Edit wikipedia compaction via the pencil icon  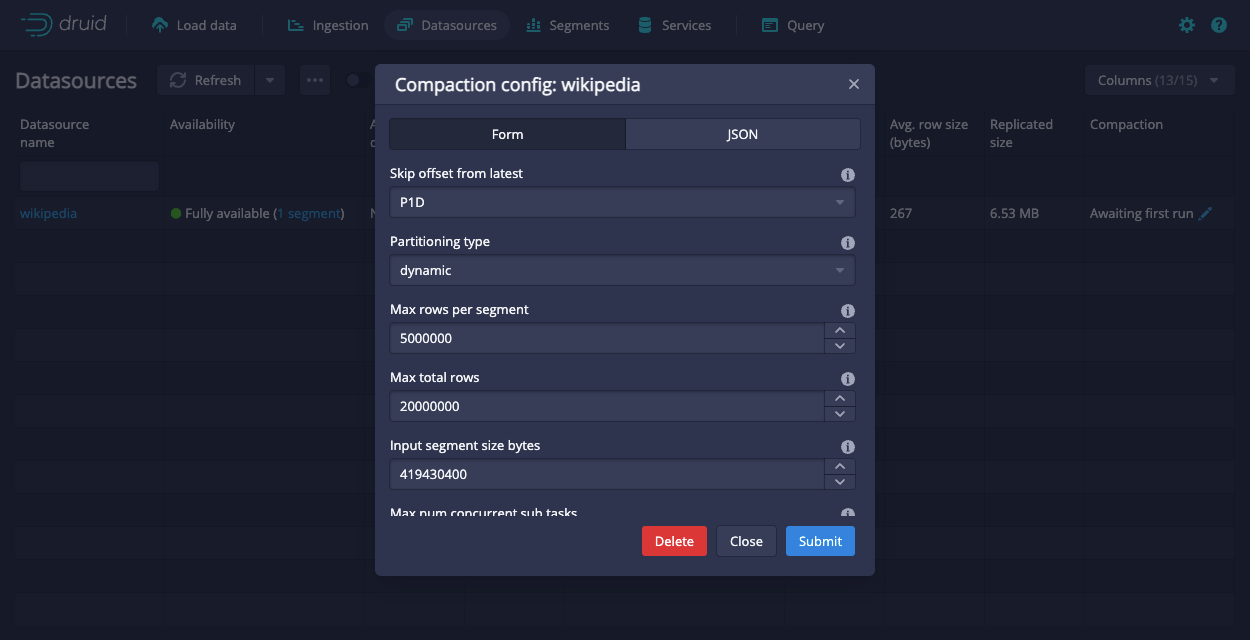pos(1203,213)
